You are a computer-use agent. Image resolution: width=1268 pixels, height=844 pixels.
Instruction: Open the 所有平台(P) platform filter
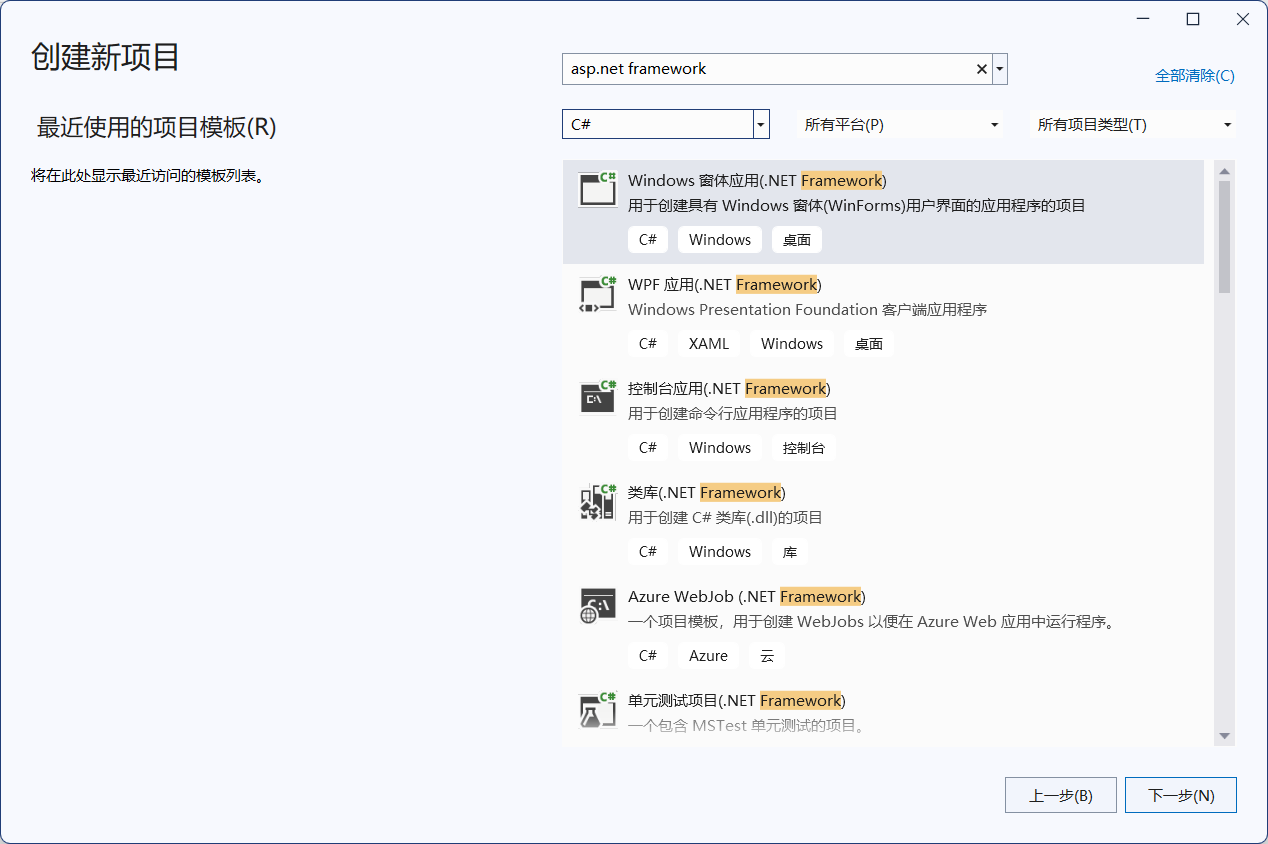click(902, 125)
